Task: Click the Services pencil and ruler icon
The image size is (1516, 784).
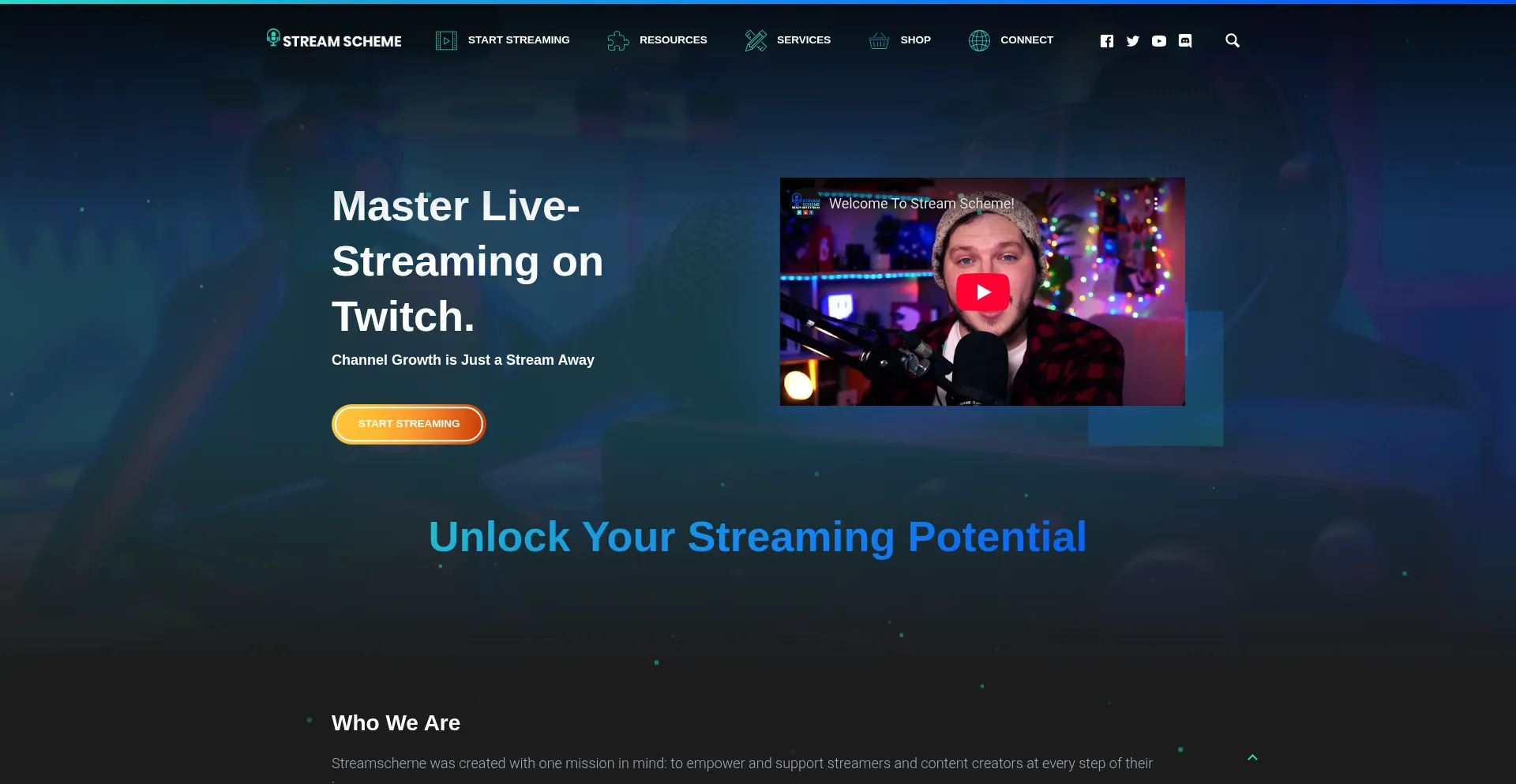Action: tap(756, 40)
